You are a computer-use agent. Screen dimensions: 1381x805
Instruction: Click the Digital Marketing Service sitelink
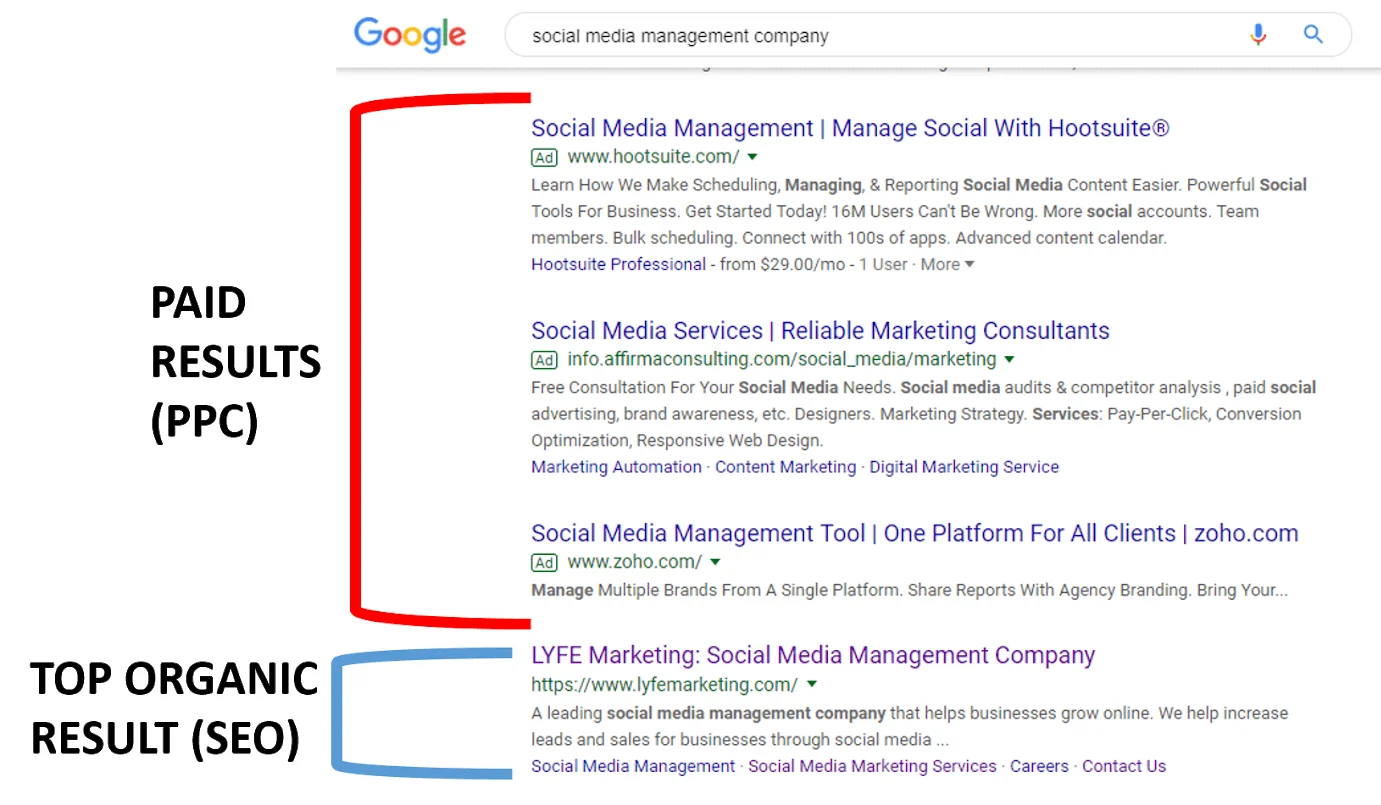[963, 467]
